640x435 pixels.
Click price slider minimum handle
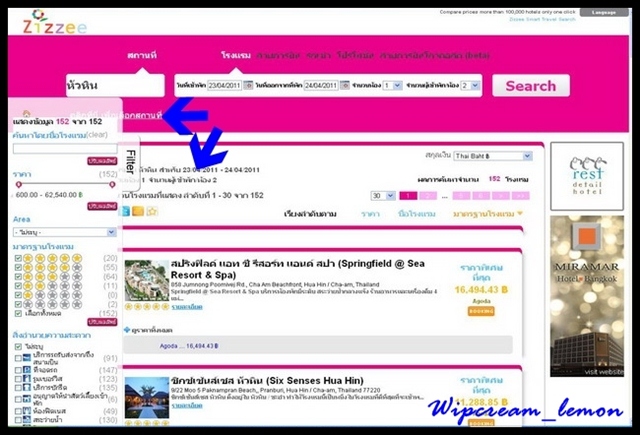[18, 185]
